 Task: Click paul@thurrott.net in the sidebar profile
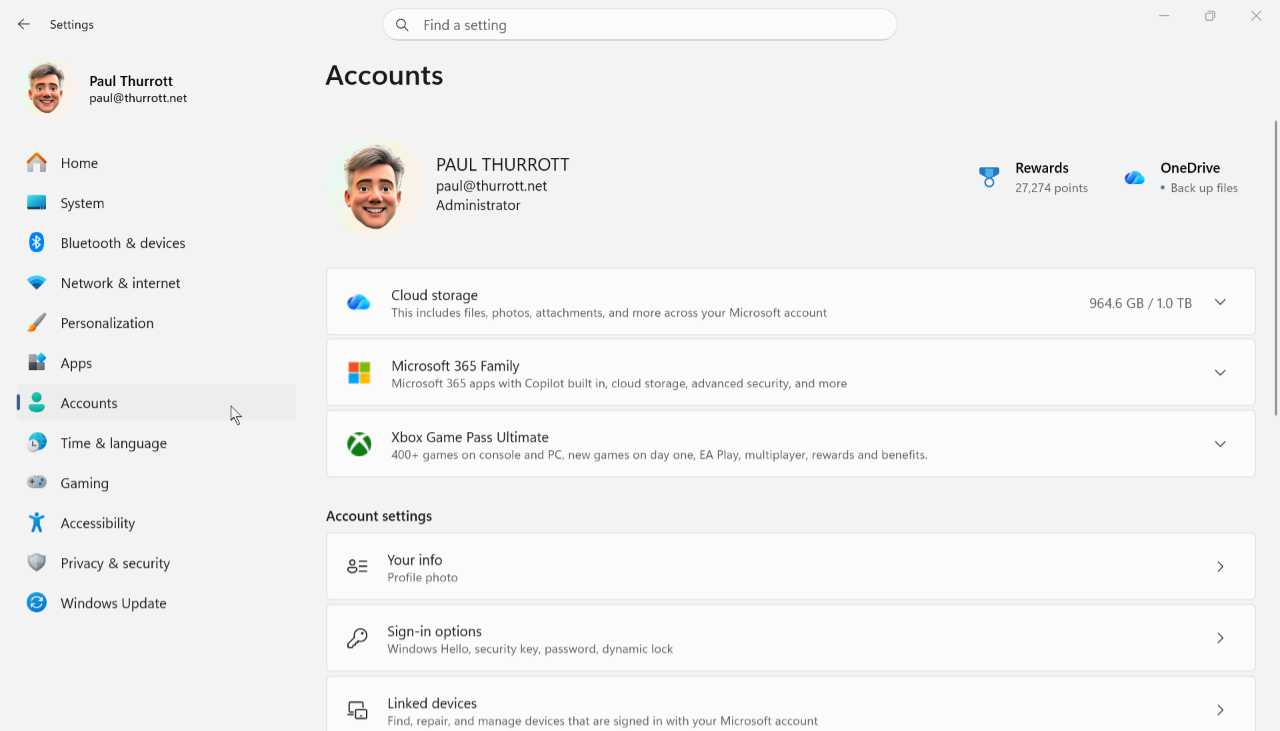(138, 98)
